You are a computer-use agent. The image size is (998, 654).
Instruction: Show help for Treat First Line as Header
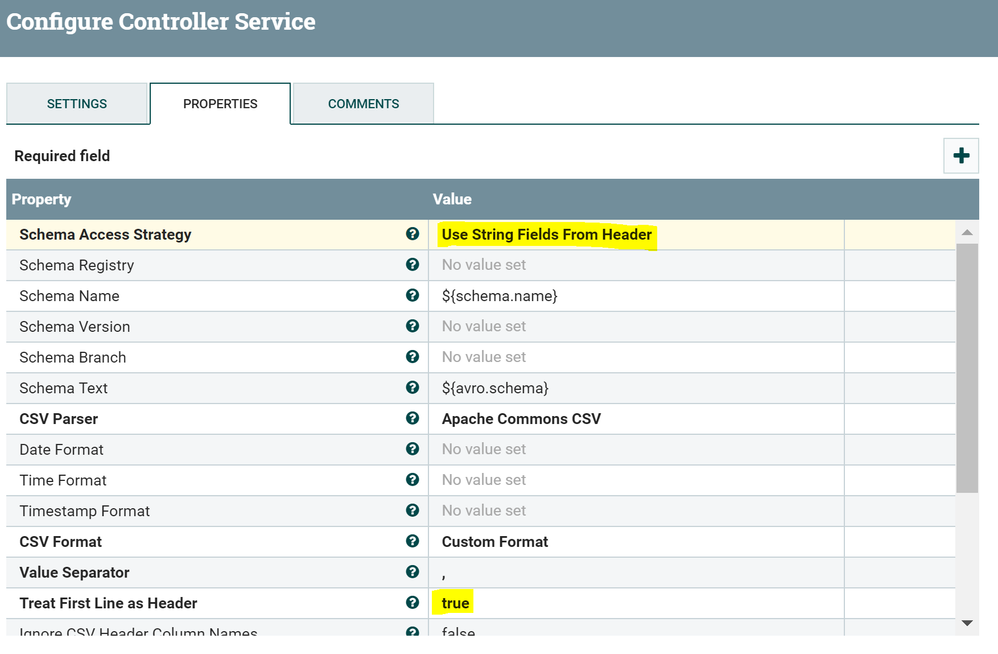tap(412, 603)
